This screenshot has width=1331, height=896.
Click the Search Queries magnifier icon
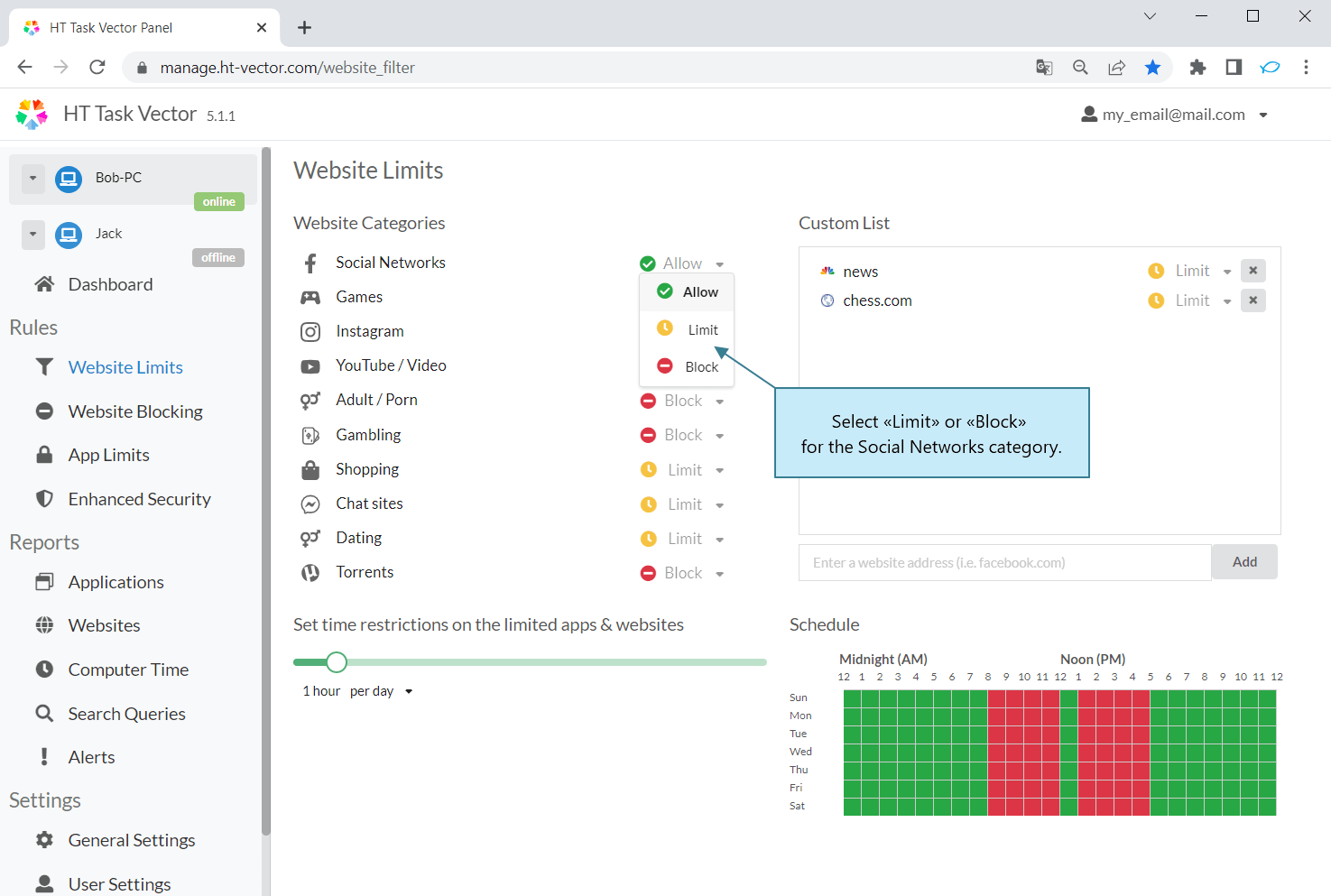[44, 714]
